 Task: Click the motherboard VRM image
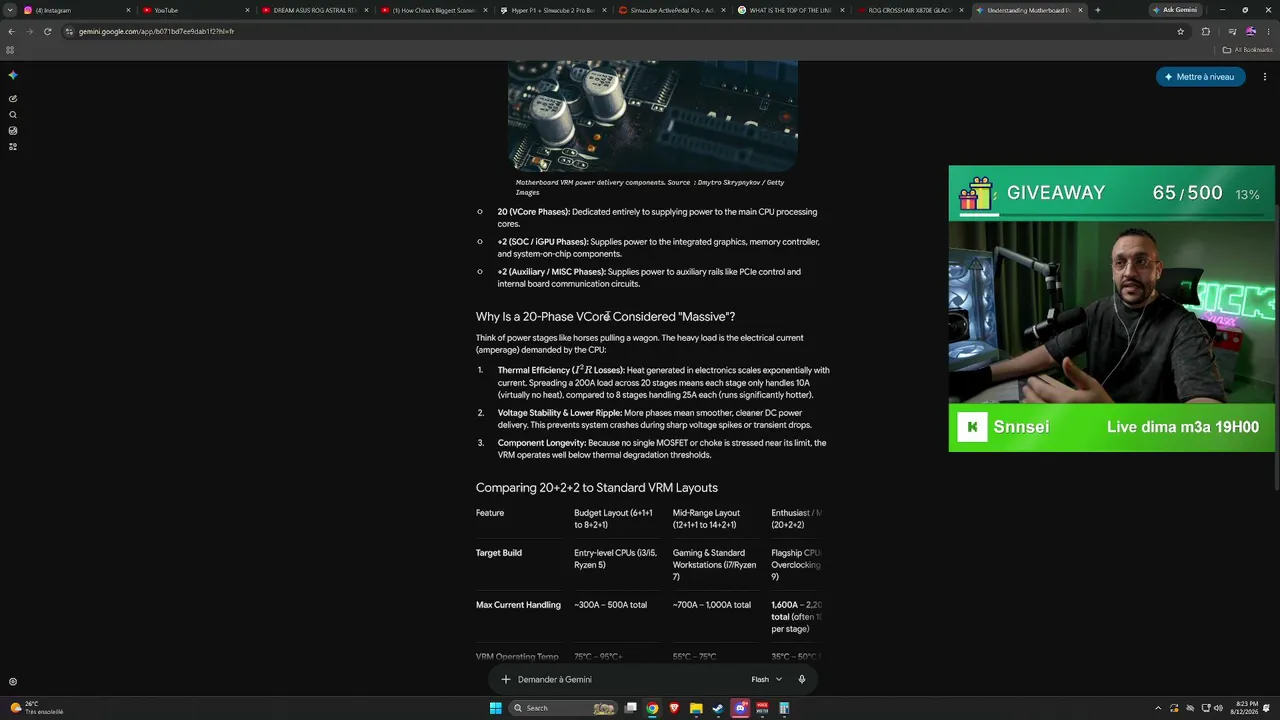coord(652,116)
